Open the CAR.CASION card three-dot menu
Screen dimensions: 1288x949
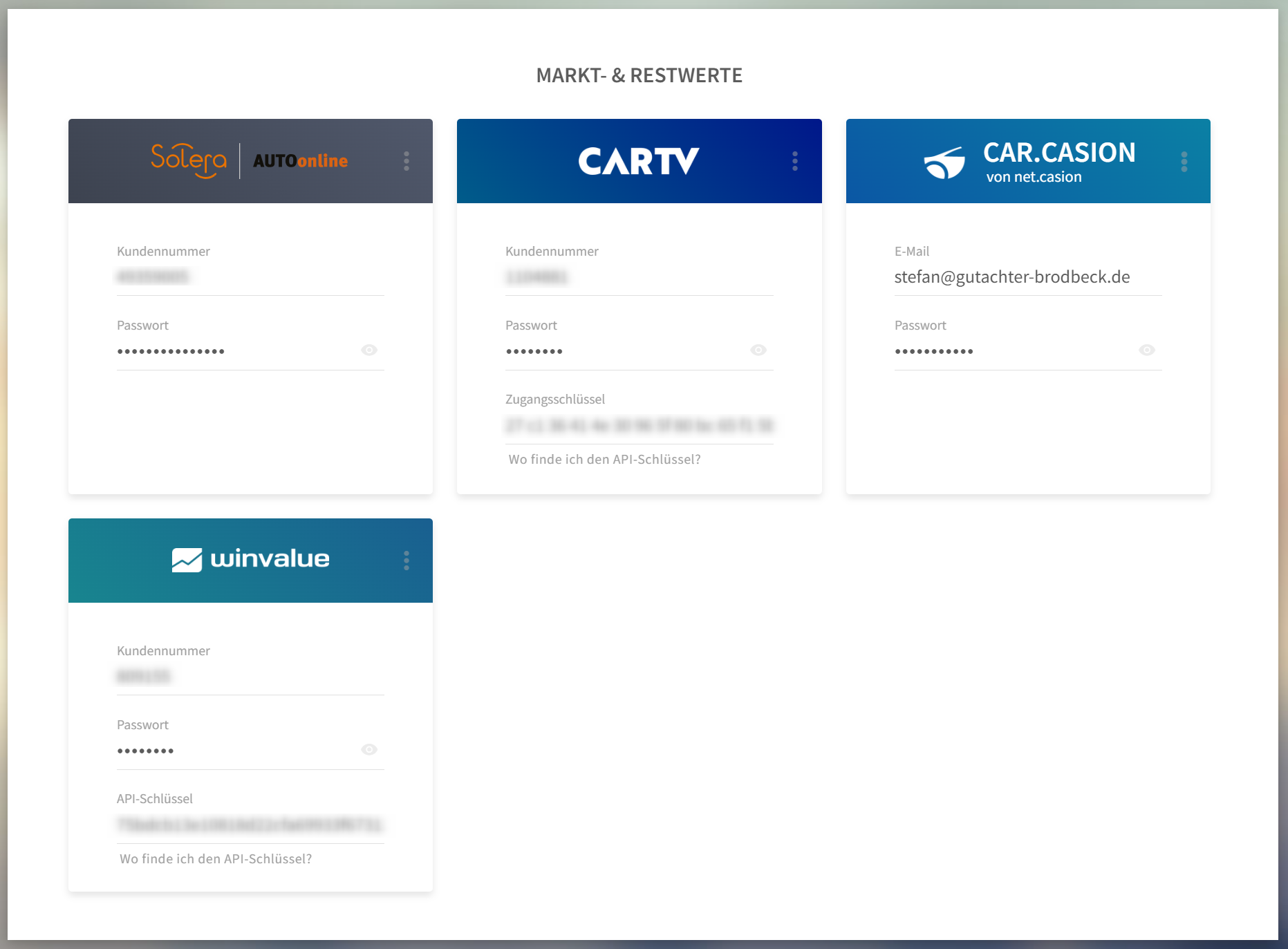point(1184,161)
